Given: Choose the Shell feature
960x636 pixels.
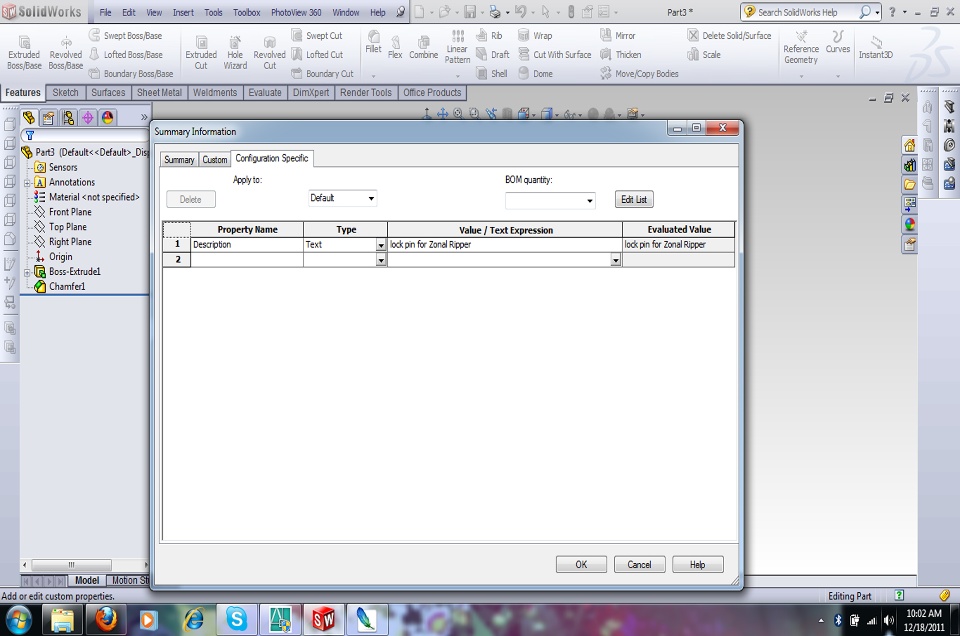Looking at the screenshot, I should click(492, 73).
